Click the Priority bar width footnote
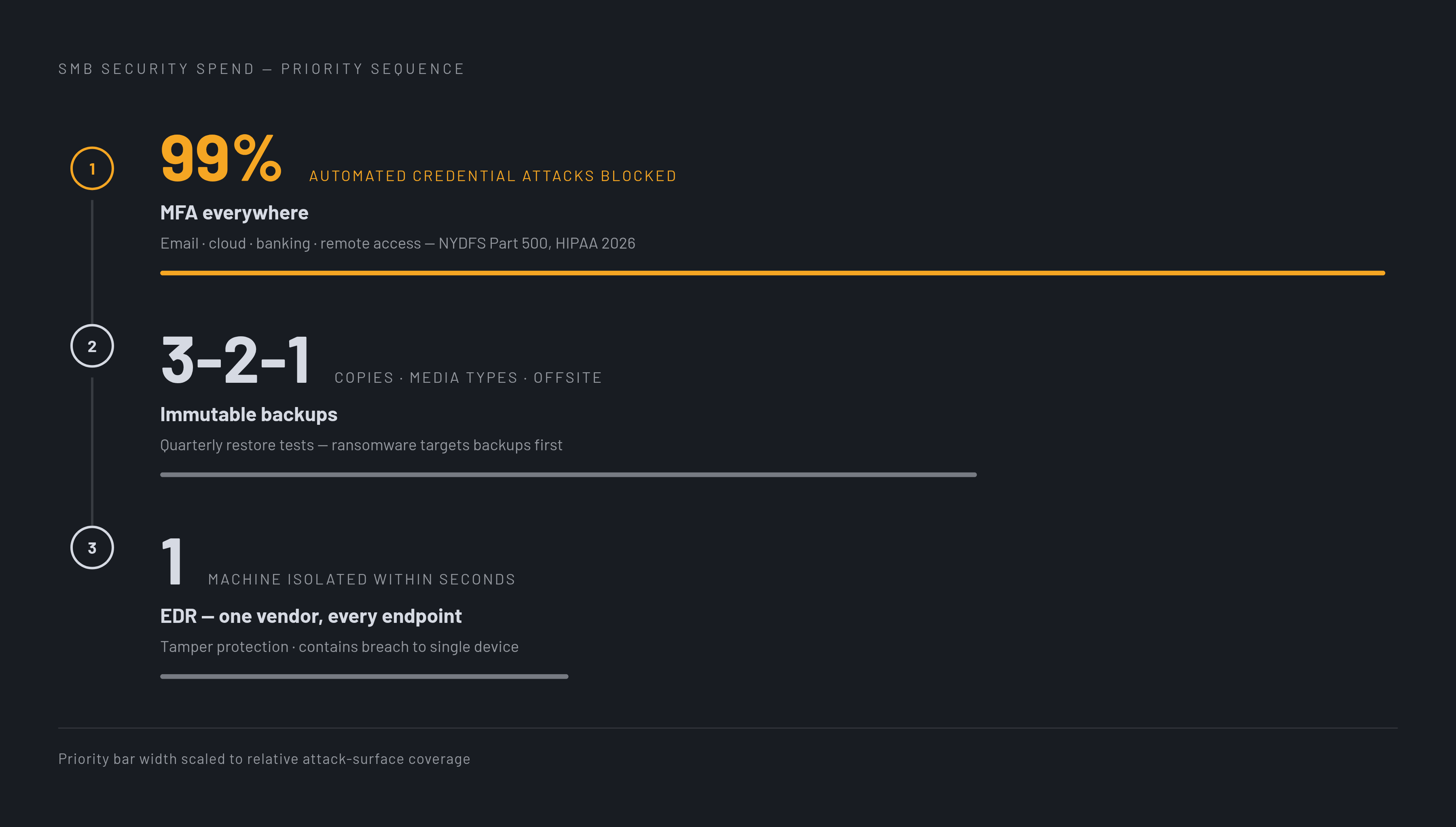The width and height of the screenshot is (1456, 827). click(x=264, y=759)
